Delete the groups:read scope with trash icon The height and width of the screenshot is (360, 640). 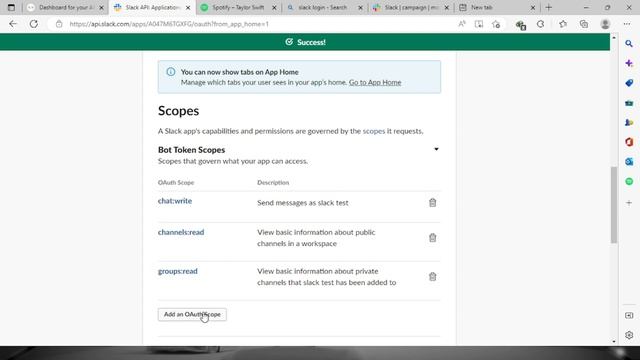[432, 277]
